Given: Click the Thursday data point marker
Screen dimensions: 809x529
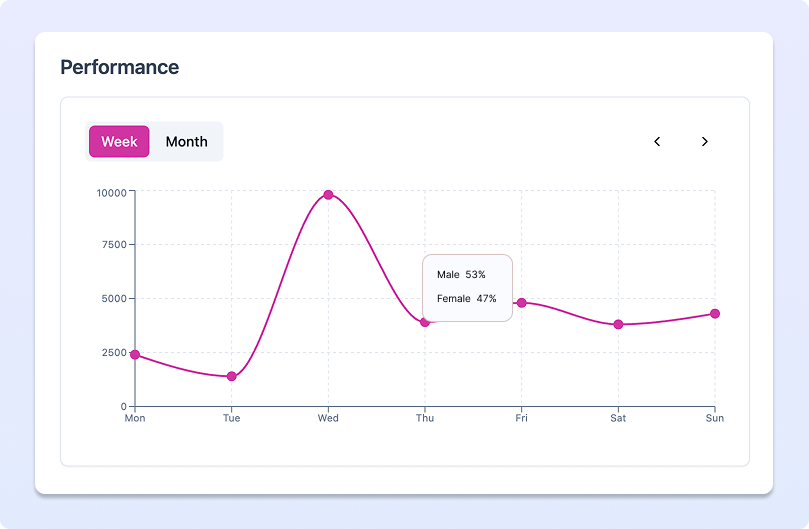Looking at the screenshot, I should pyautogui.click(x=424, y=322).
